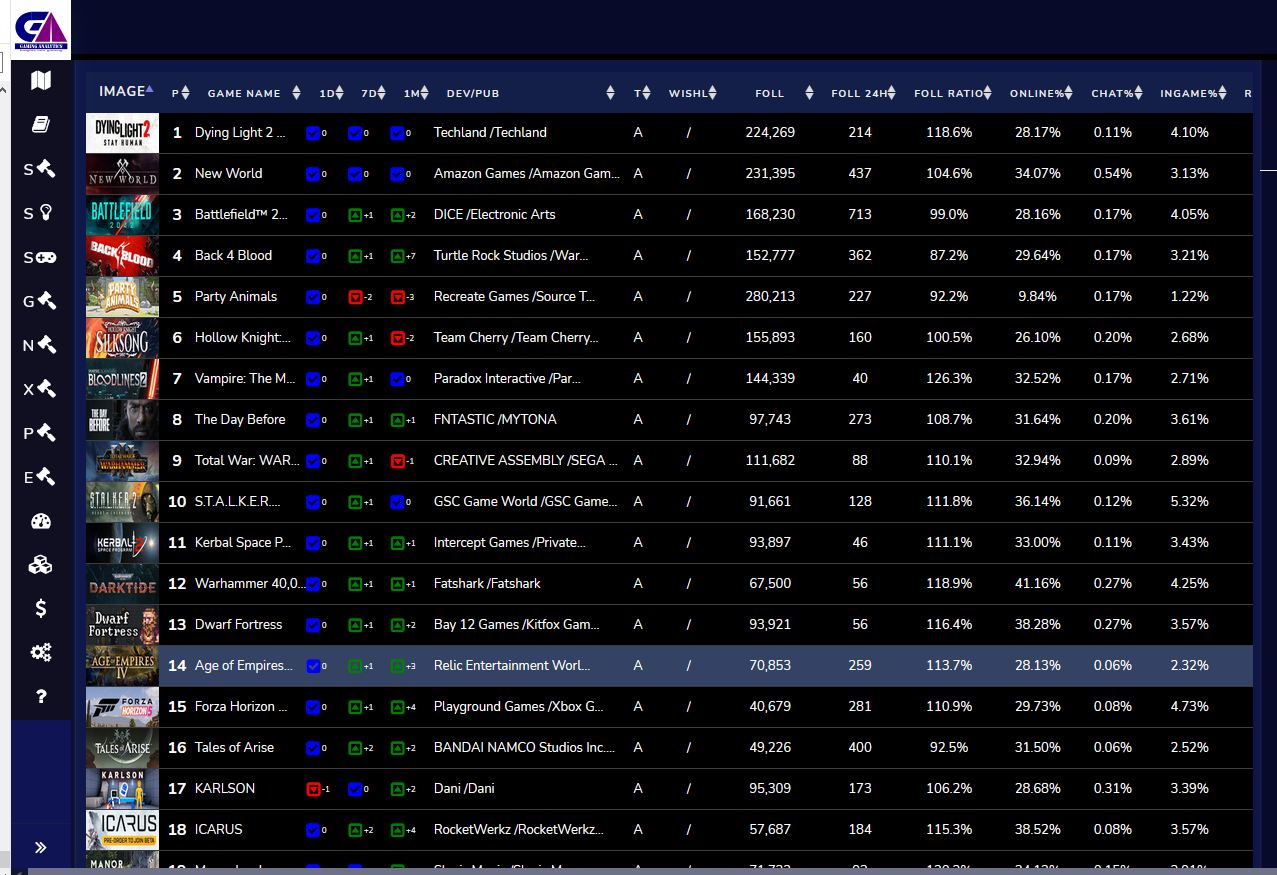Screen dimensions: 1277x875
Task: Click Party Animals red 7D down arrow
Action: (x=354, y=297)
